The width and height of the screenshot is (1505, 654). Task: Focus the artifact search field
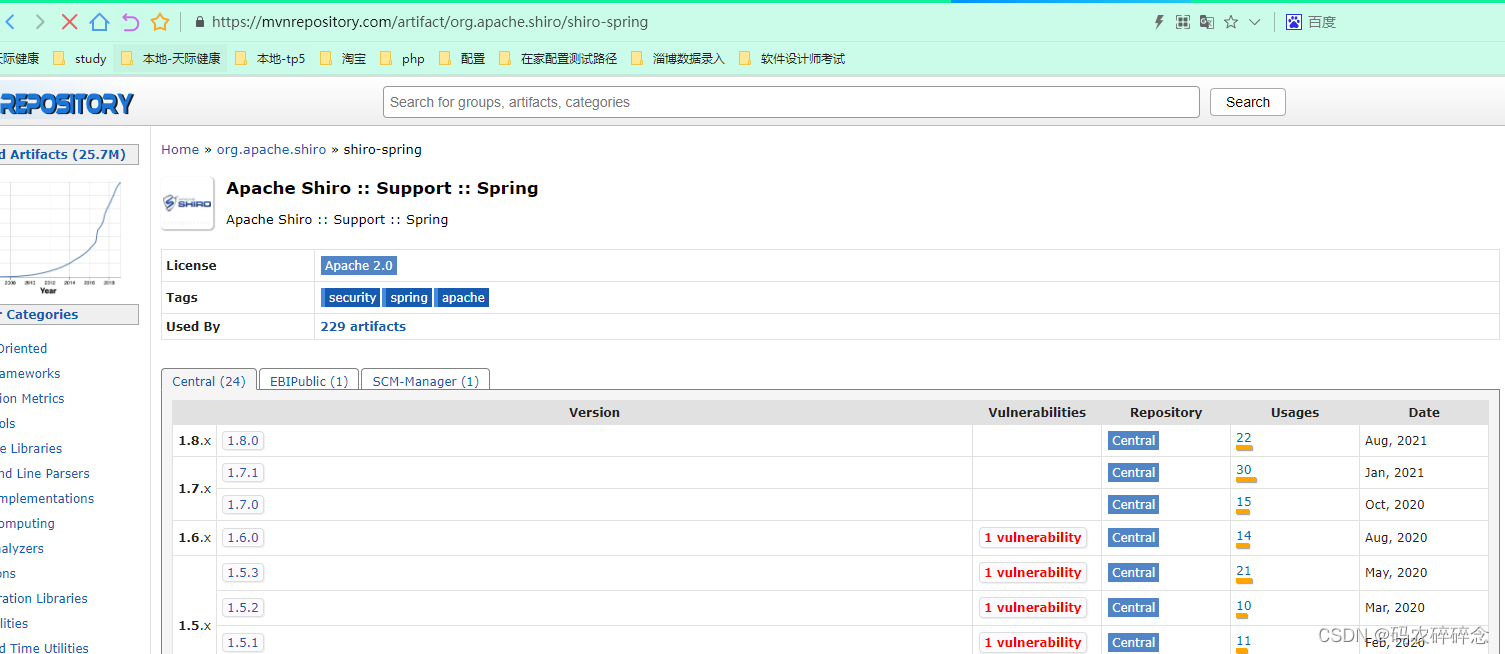coord(791,102)
